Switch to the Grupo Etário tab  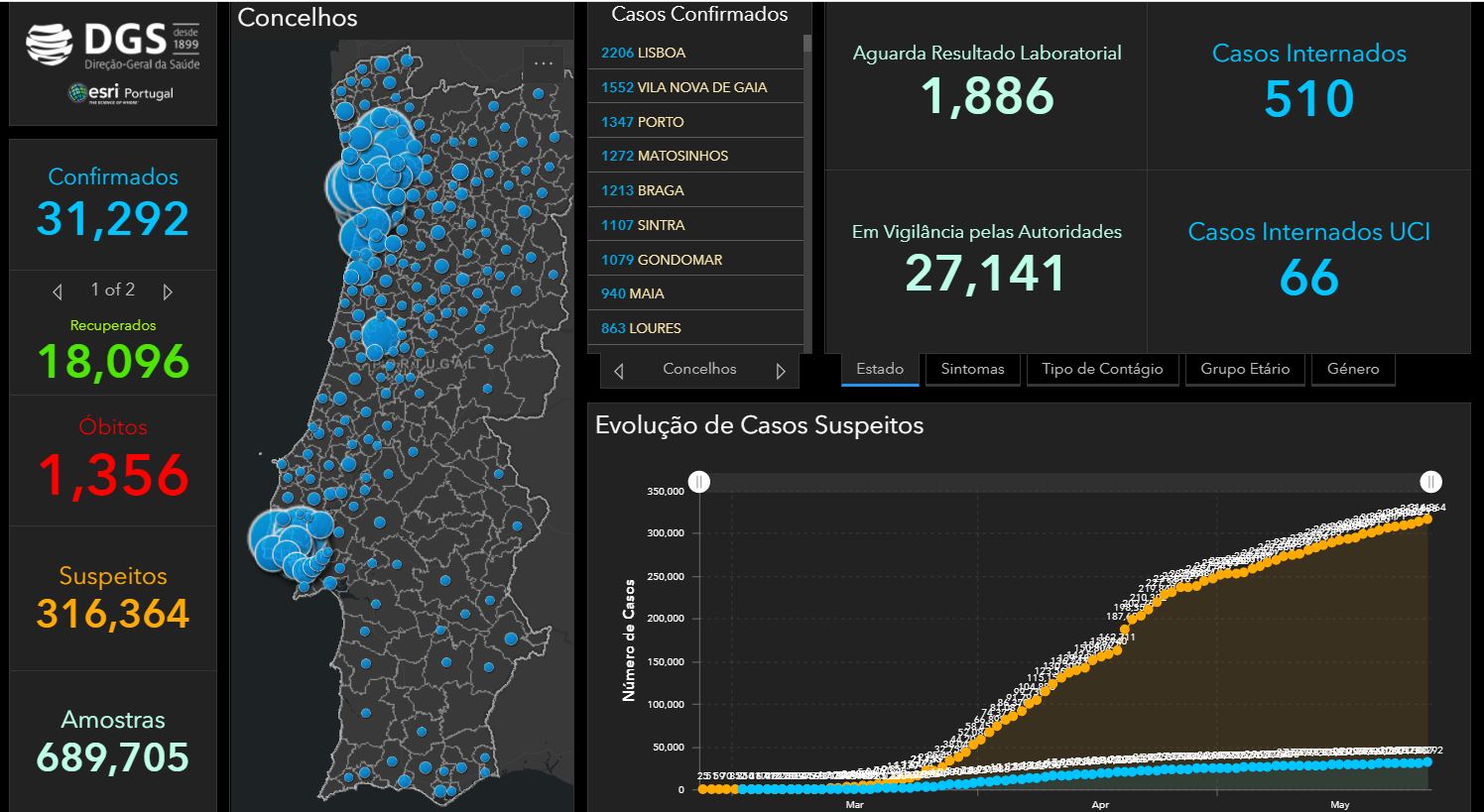pos(1245,369)
